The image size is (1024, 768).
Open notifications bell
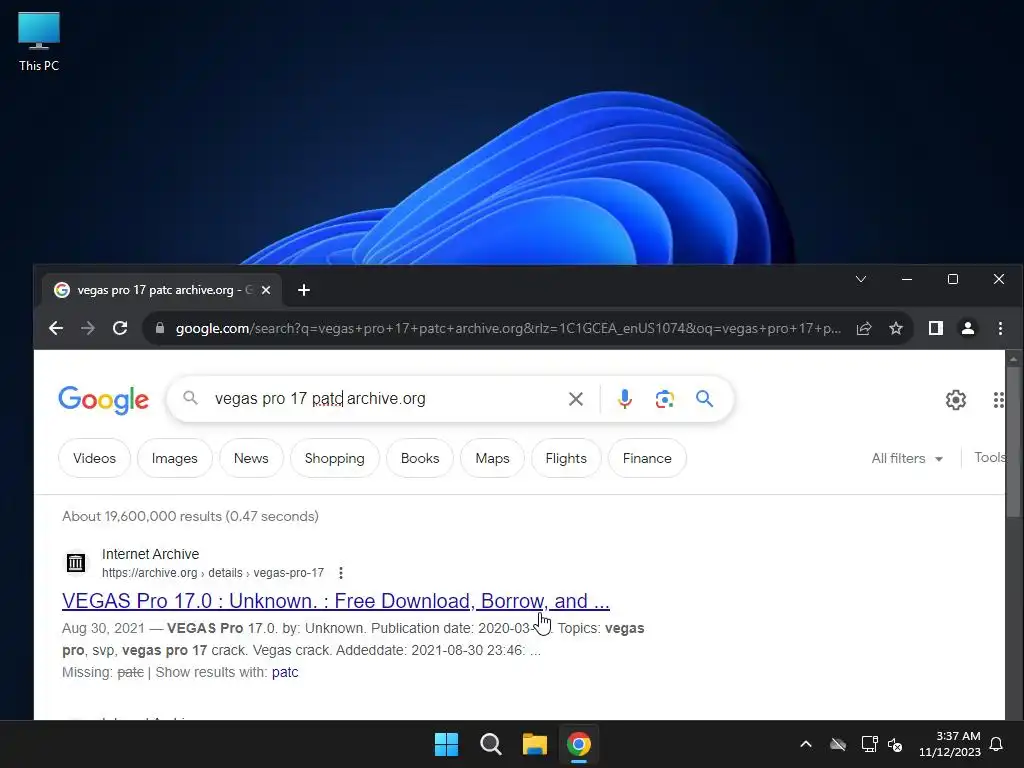coord(997,744)
